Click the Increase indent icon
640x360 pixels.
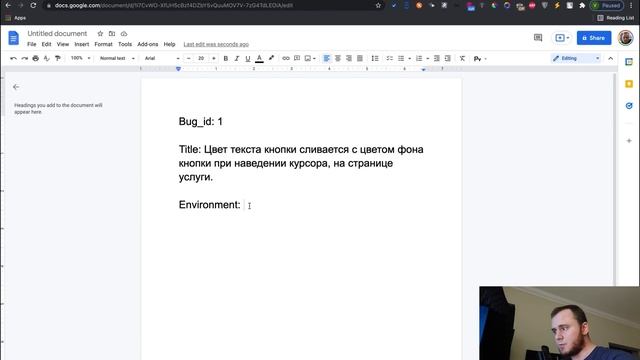447,58
